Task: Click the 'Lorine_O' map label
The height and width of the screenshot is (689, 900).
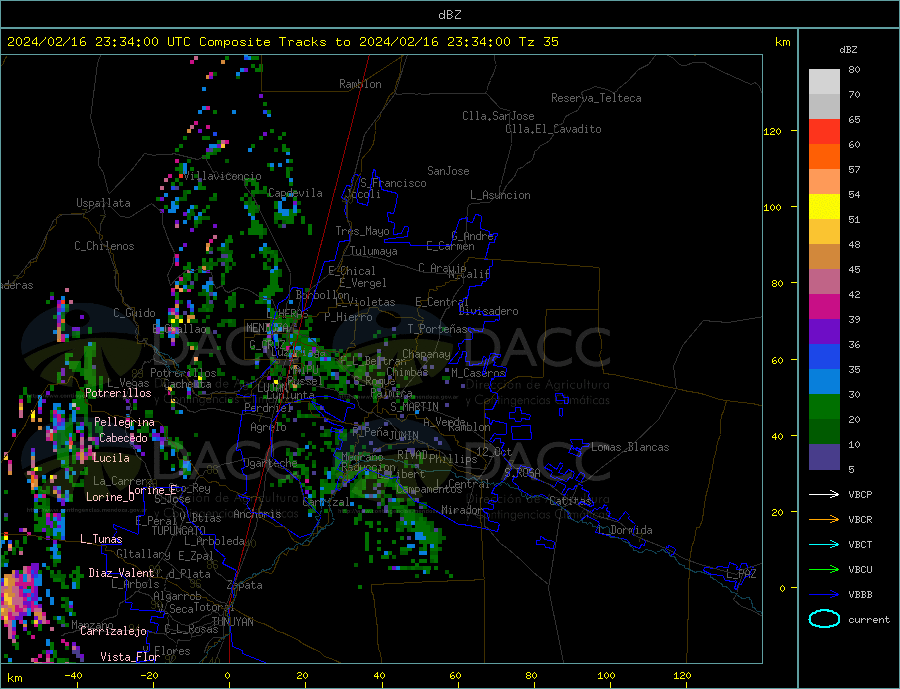Action: pyautogui.click(x=110, y=497)
